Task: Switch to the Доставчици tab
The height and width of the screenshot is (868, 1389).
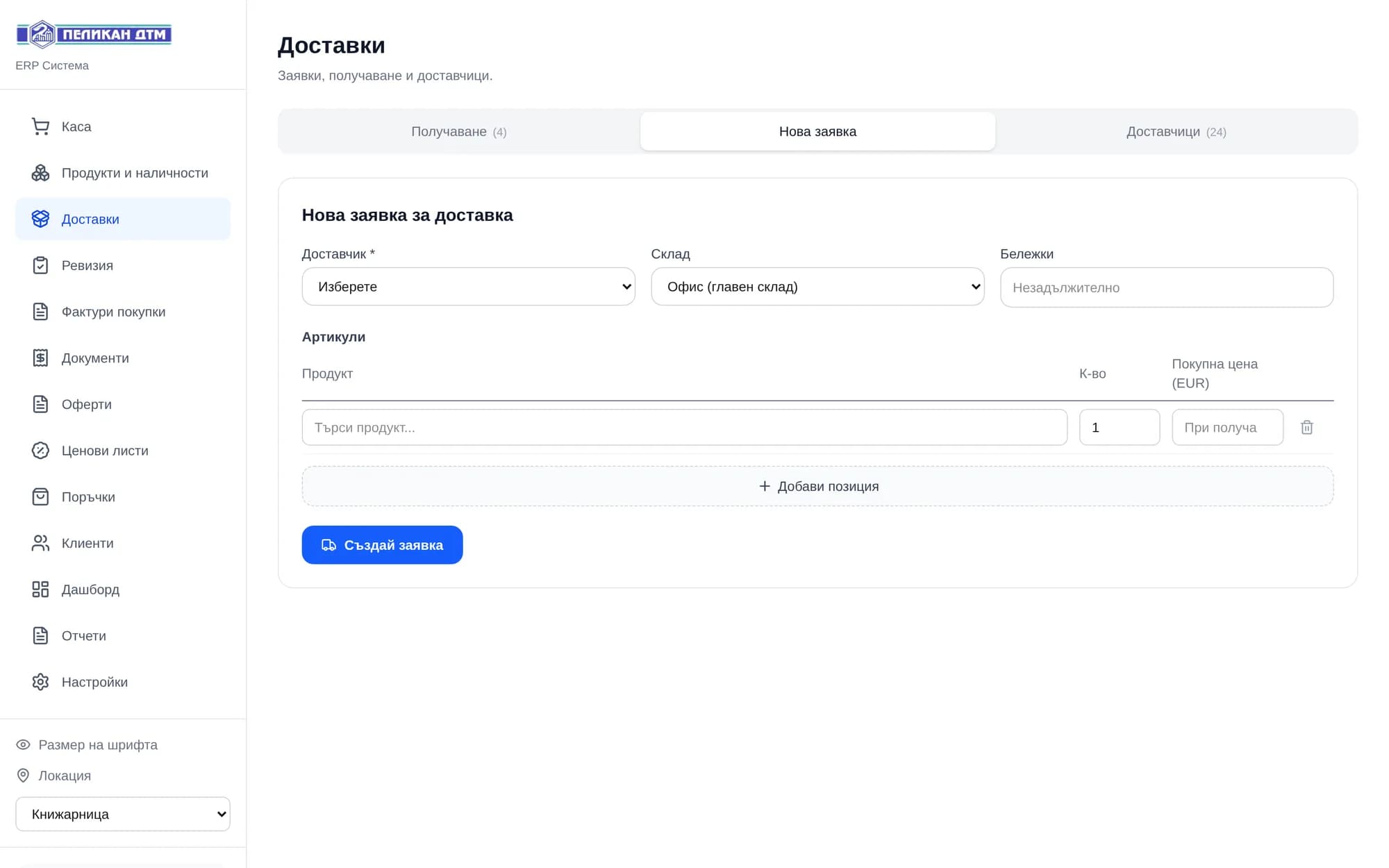Action: tap(1176, 132)
